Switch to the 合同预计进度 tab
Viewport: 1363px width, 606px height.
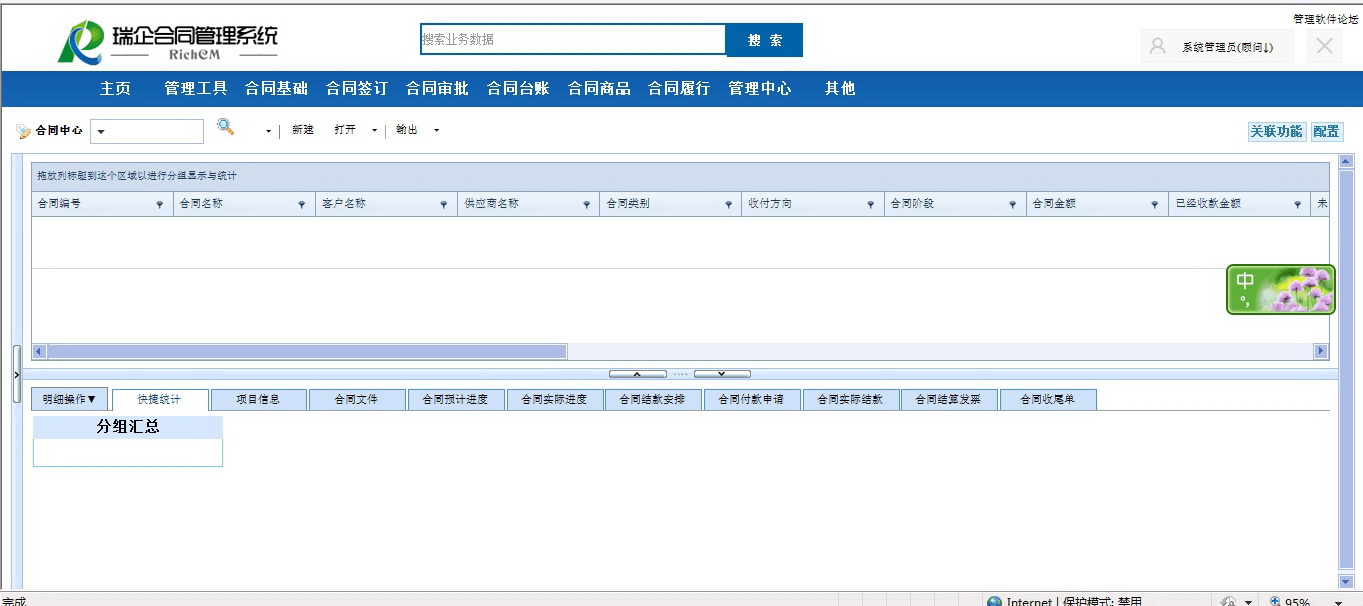click(x=456, y=400)
